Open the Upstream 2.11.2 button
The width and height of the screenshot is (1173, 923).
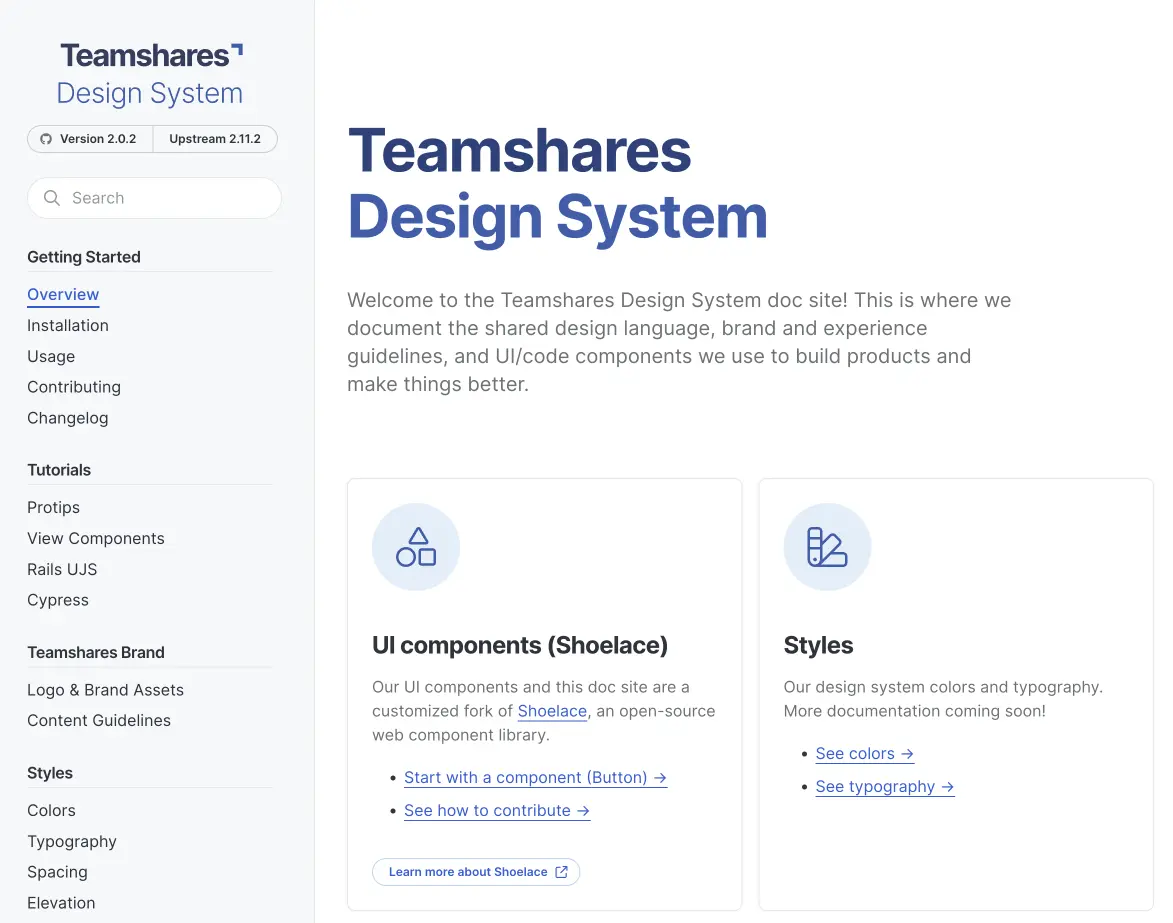click(215, 139)
